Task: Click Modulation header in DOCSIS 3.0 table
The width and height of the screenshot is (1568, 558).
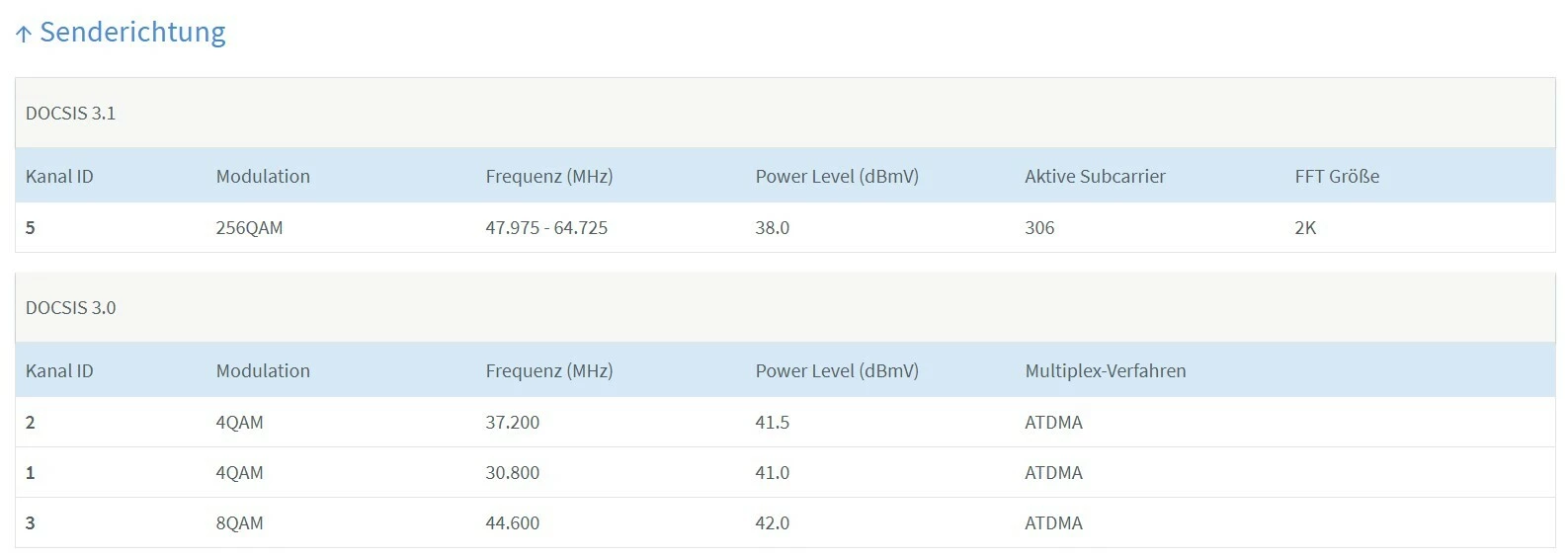Action: click(263, 371)
